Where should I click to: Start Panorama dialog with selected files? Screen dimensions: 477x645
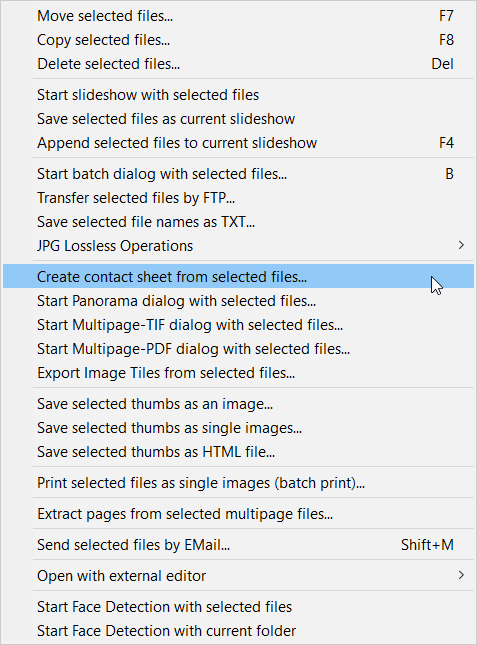tap(238, 301)
